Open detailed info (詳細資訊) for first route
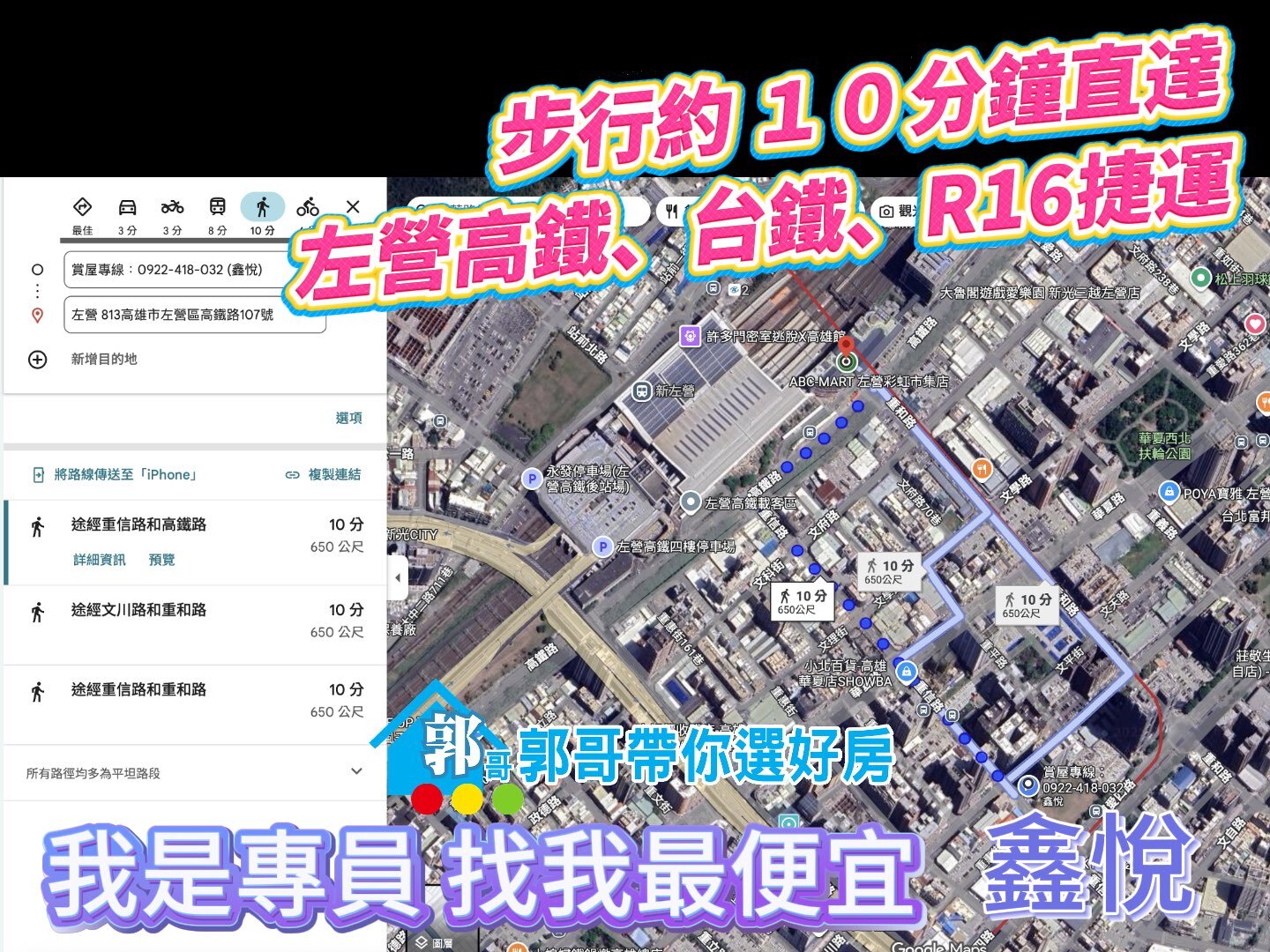Screen dimensions: 1270x952 click(99, 560)
